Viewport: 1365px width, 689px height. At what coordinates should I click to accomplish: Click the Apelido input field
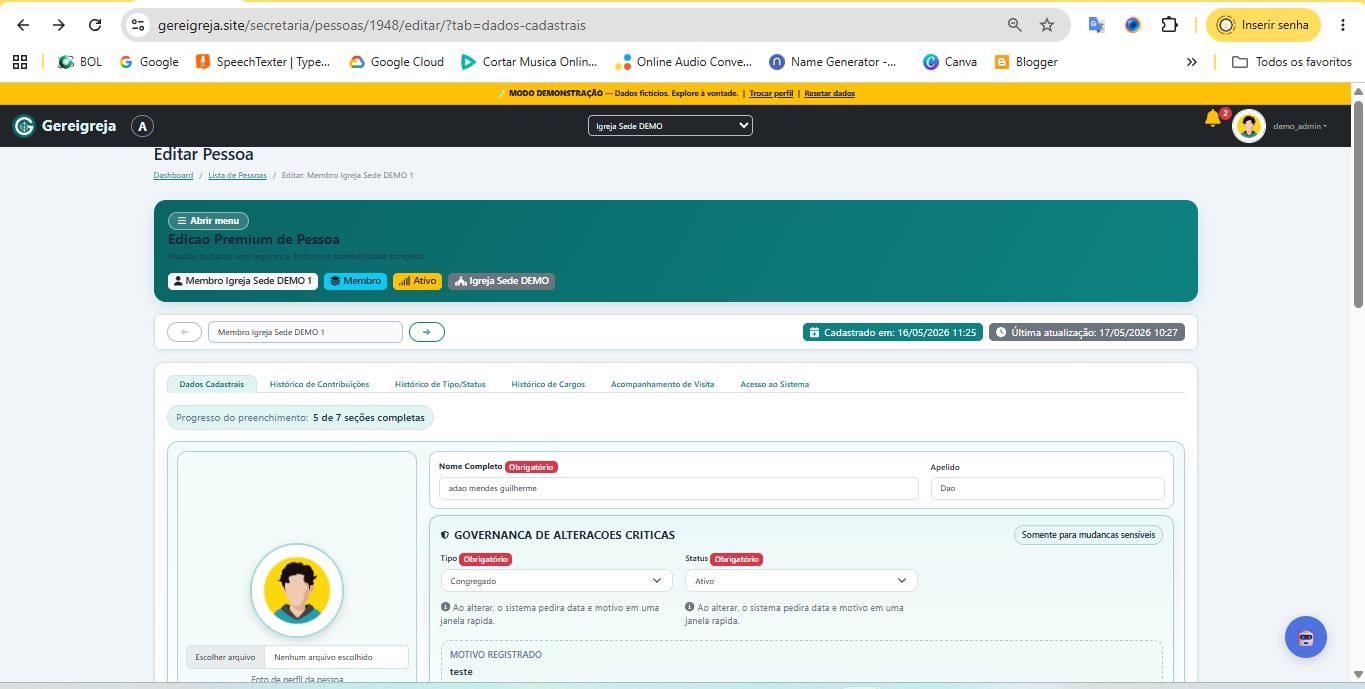(1047, 488)
